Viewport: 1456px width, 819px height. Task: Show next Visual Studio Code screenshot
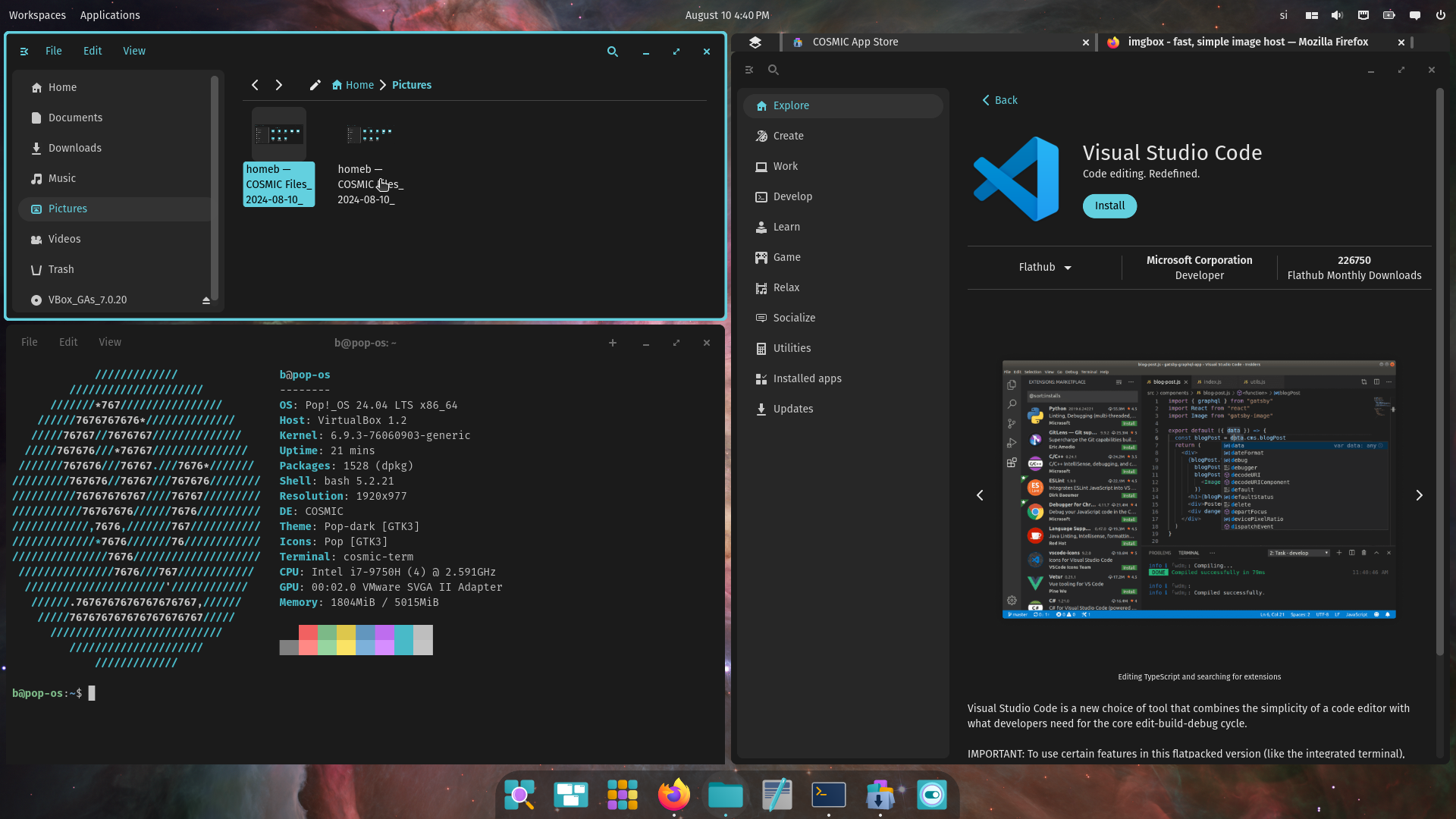(1420, 495)
